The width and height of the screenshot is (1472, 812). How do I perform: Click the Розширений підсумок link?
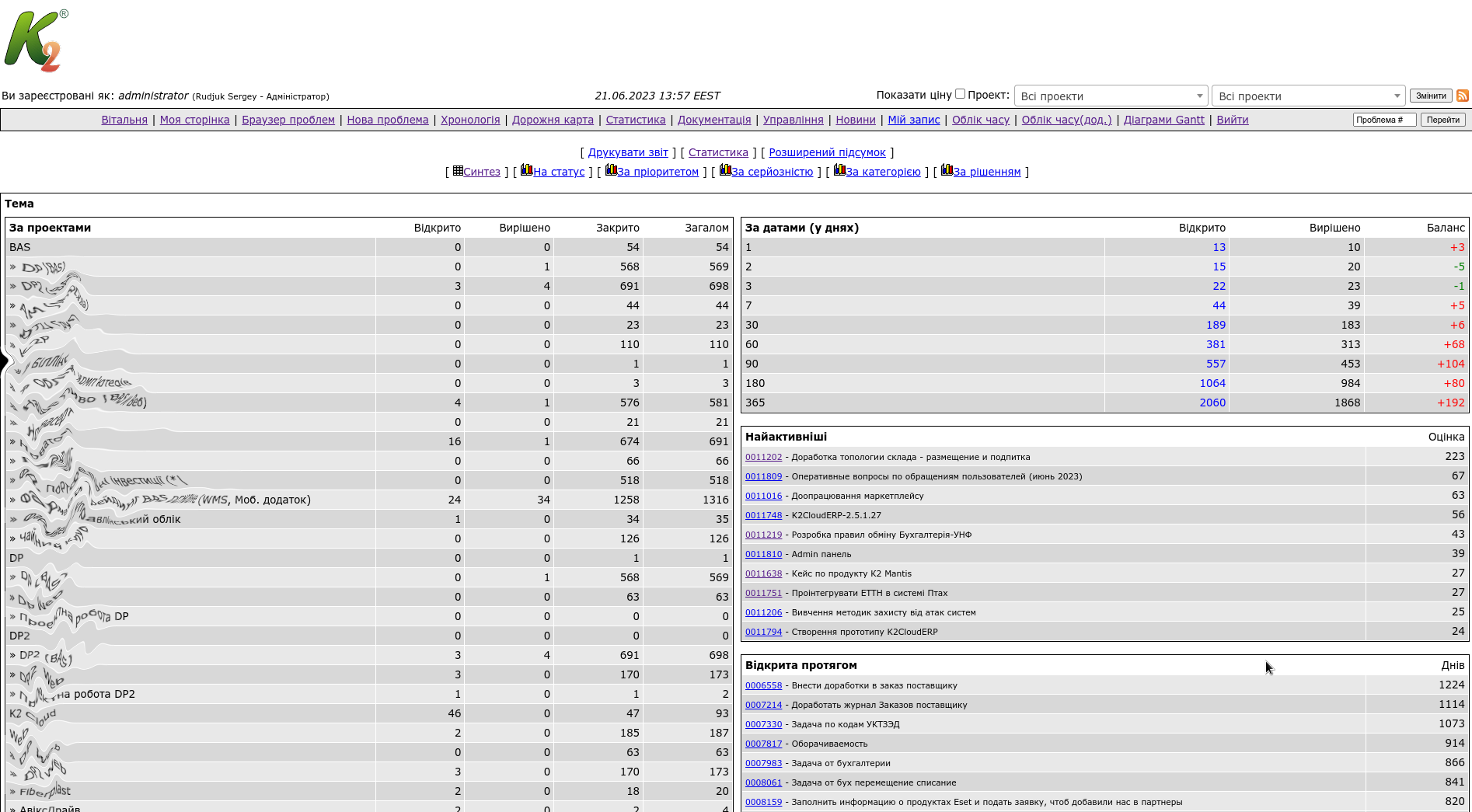pos(827,152)
